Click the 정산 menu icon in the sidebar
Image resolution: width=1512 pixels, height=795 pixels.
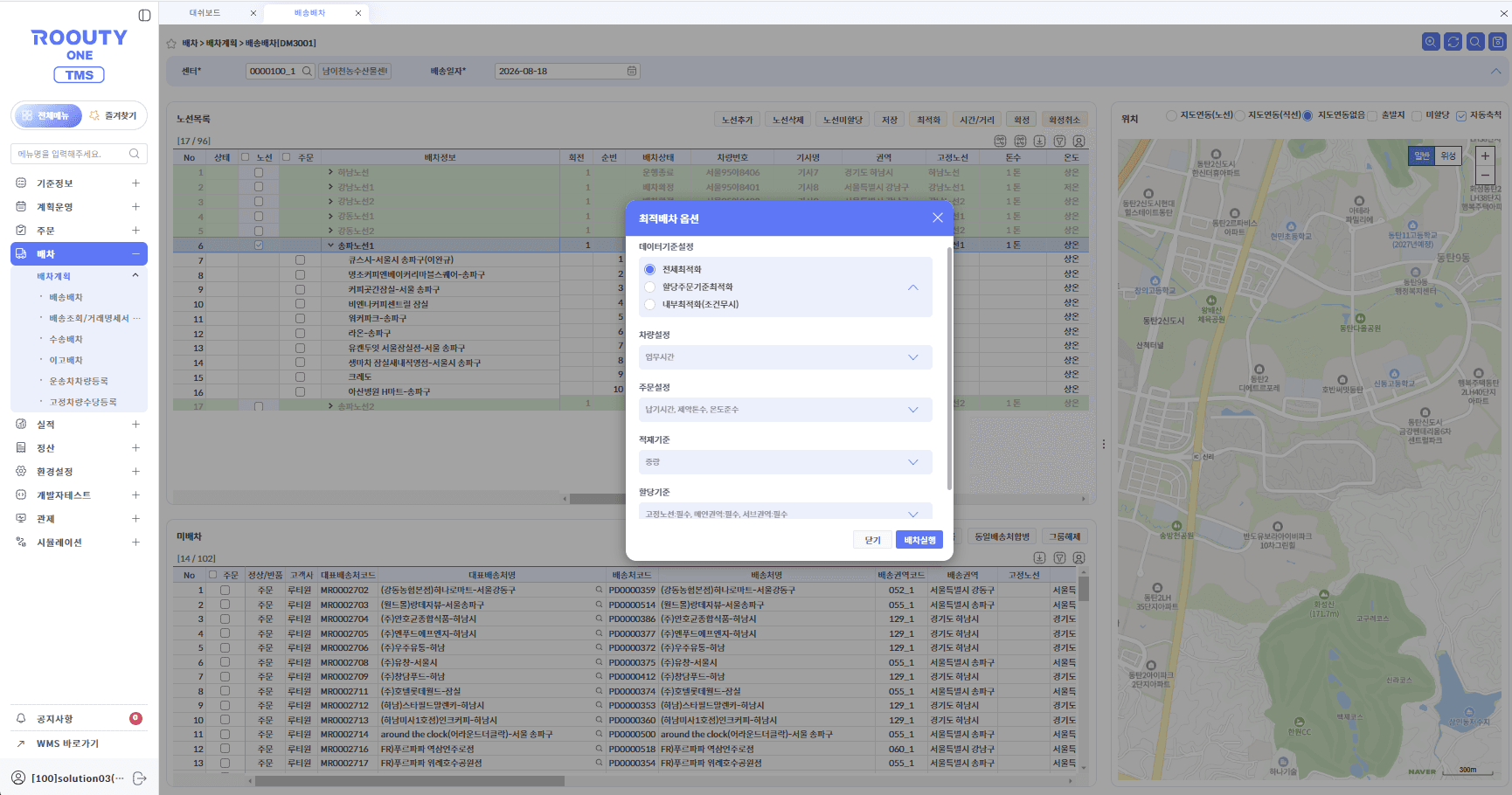click(x=21, y=447)
